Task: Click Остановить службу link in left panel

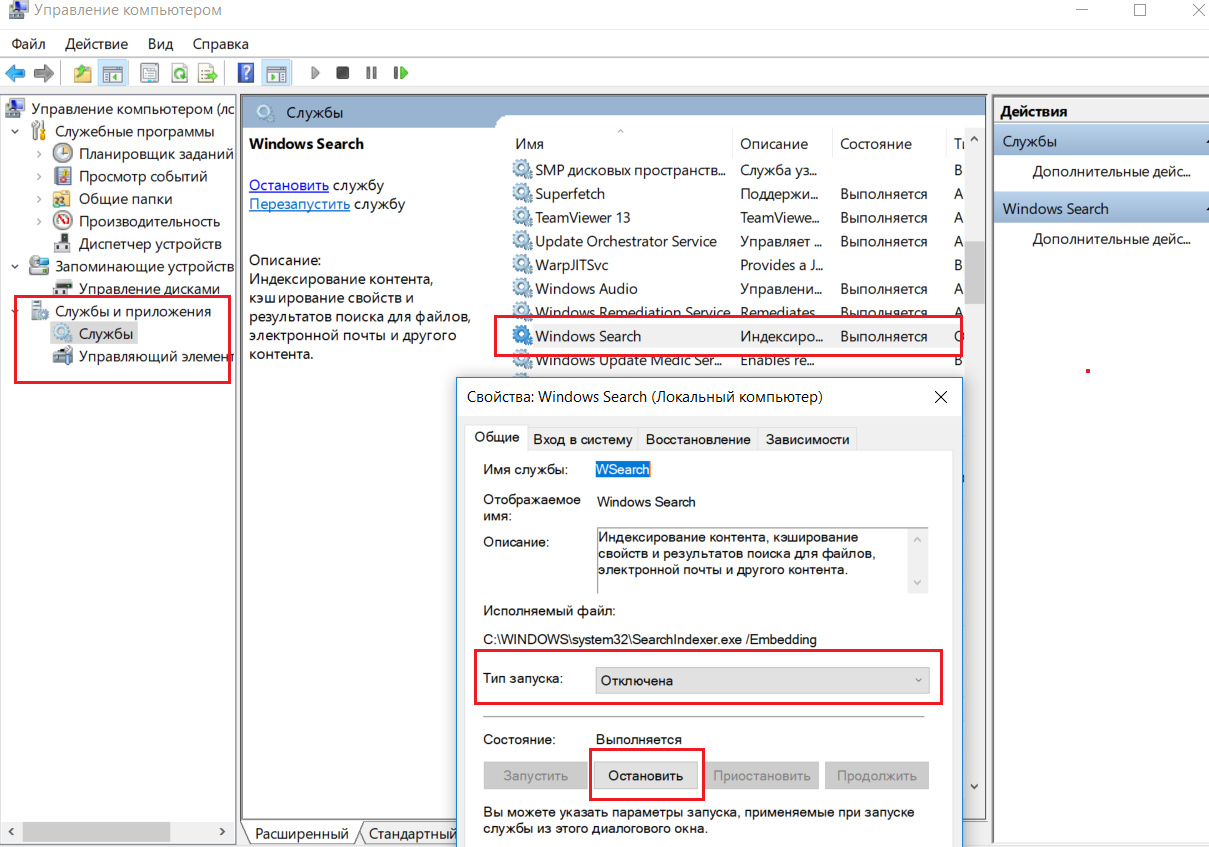Action: pyautogui.click(x=289, y=185)
